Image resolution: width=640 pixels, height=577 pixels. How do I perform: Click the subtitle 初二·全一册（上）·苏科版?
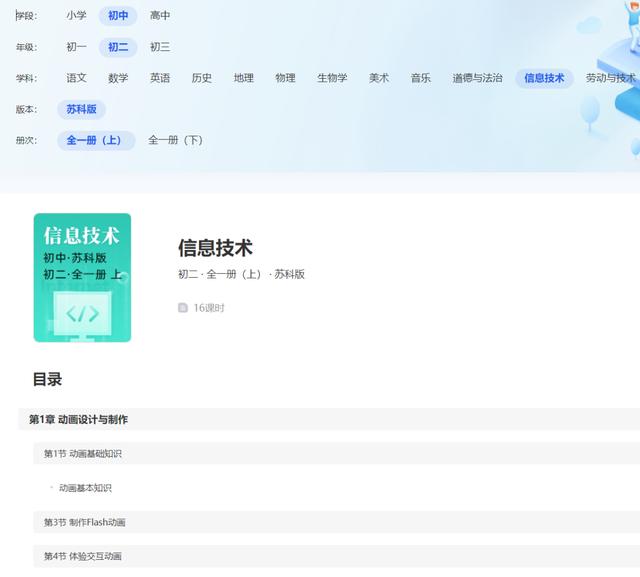[241, 274]
